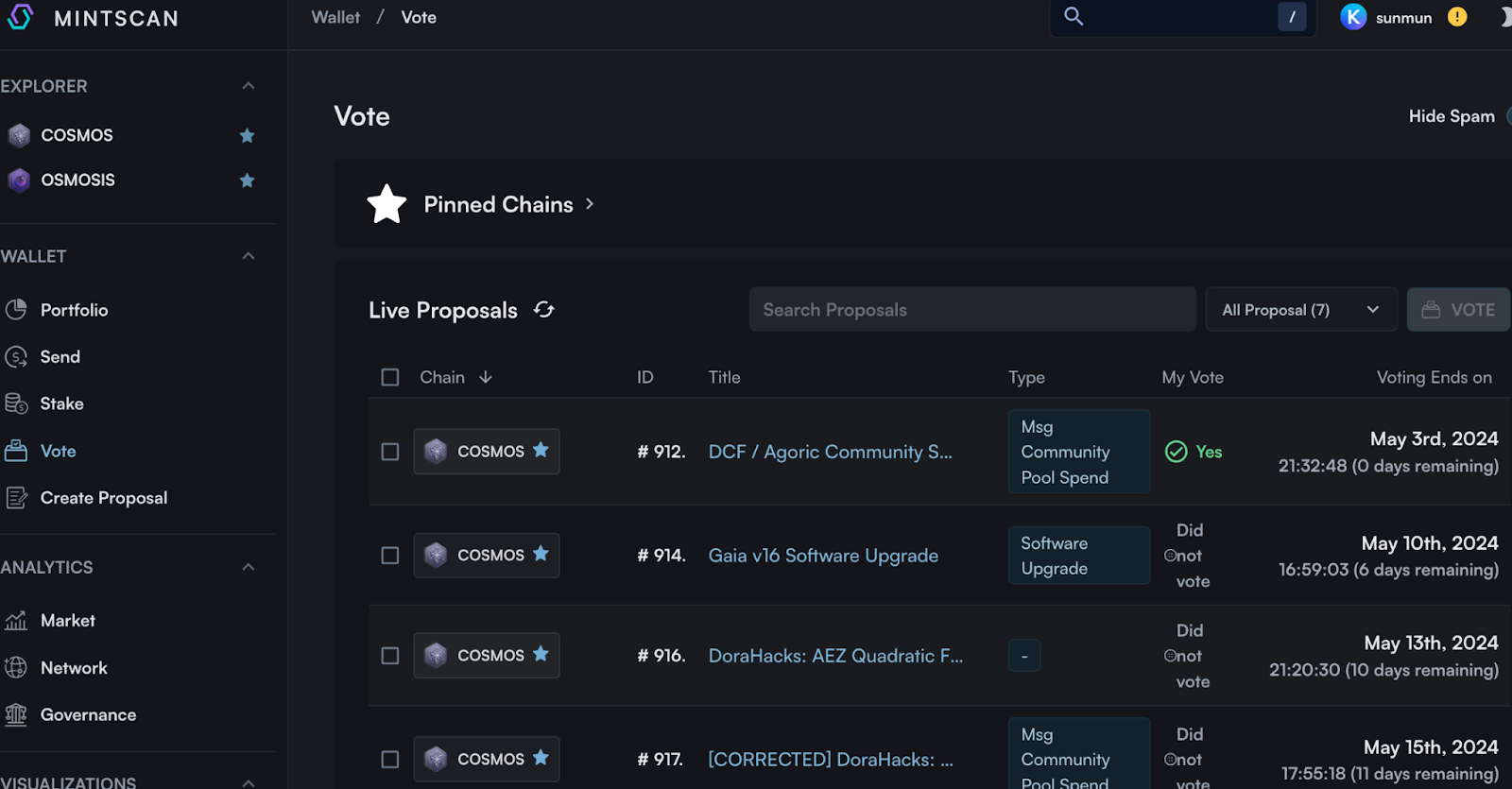
Task: Click Wallet breadcrumb link
Action: point(335,17)
